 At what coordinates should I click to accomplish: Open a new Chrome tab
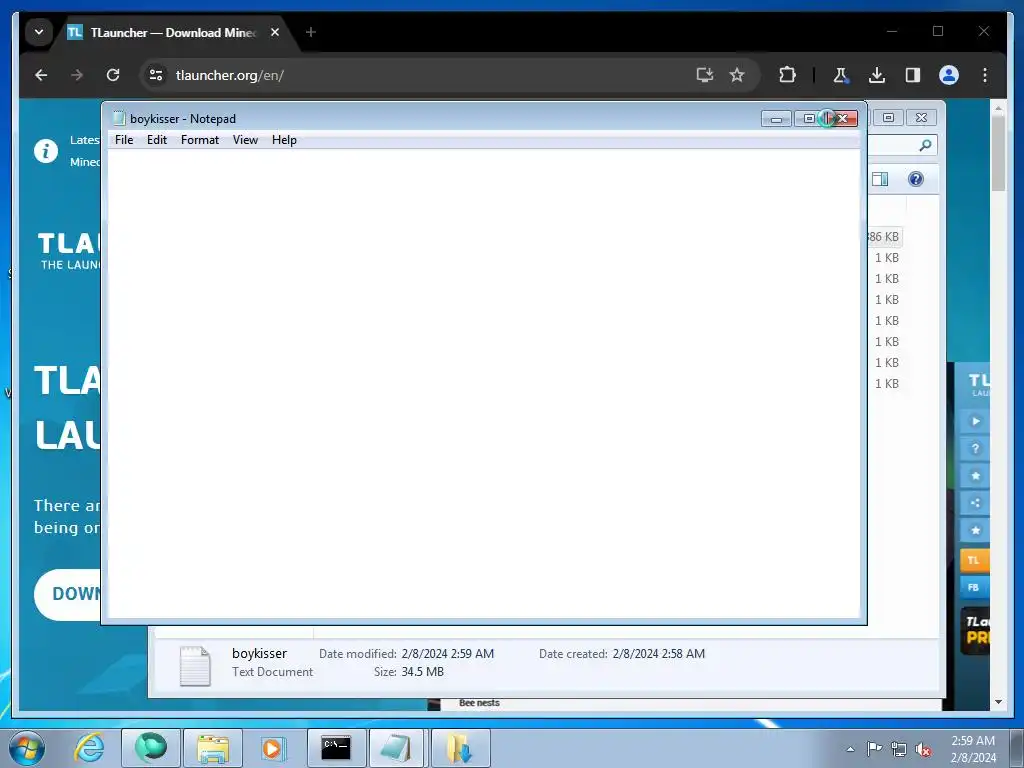[x=311, y=32]
